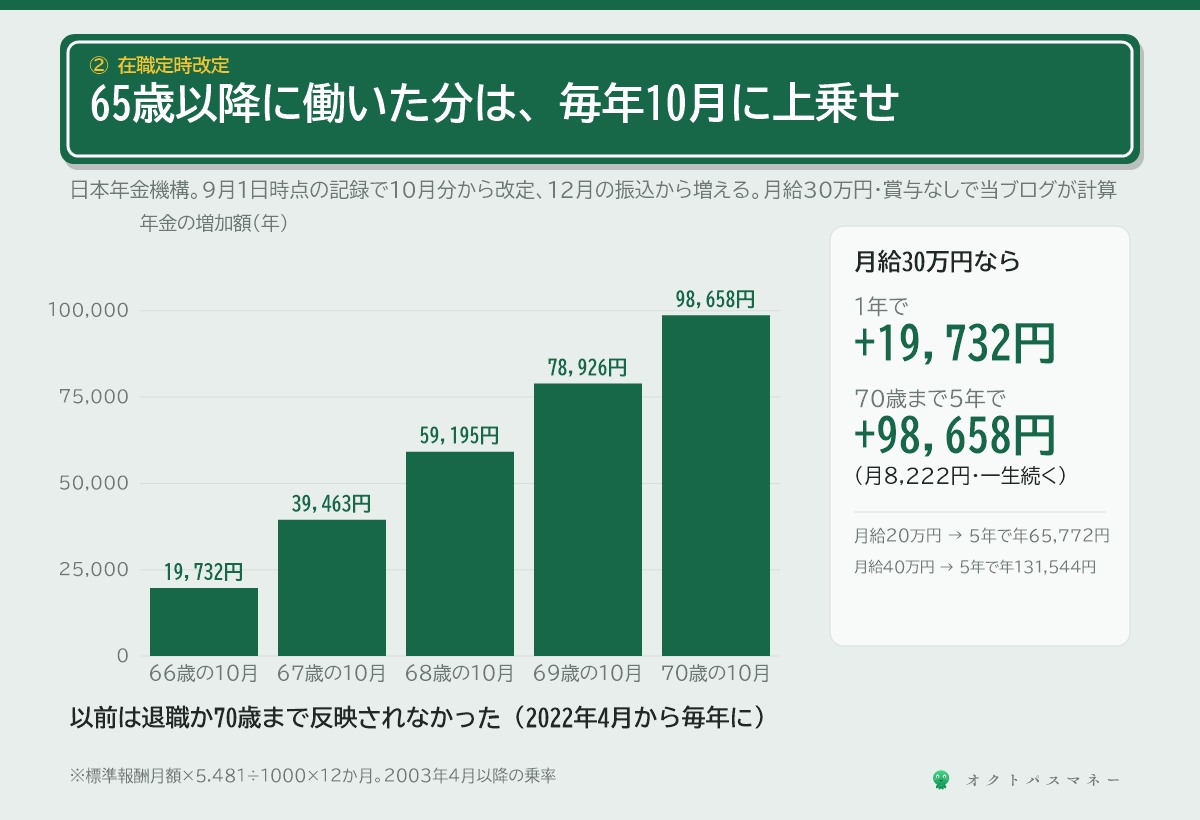Click the 100,000 y-axis label
The height and width of the screenshot is (820, 1200).
point(89,310)
